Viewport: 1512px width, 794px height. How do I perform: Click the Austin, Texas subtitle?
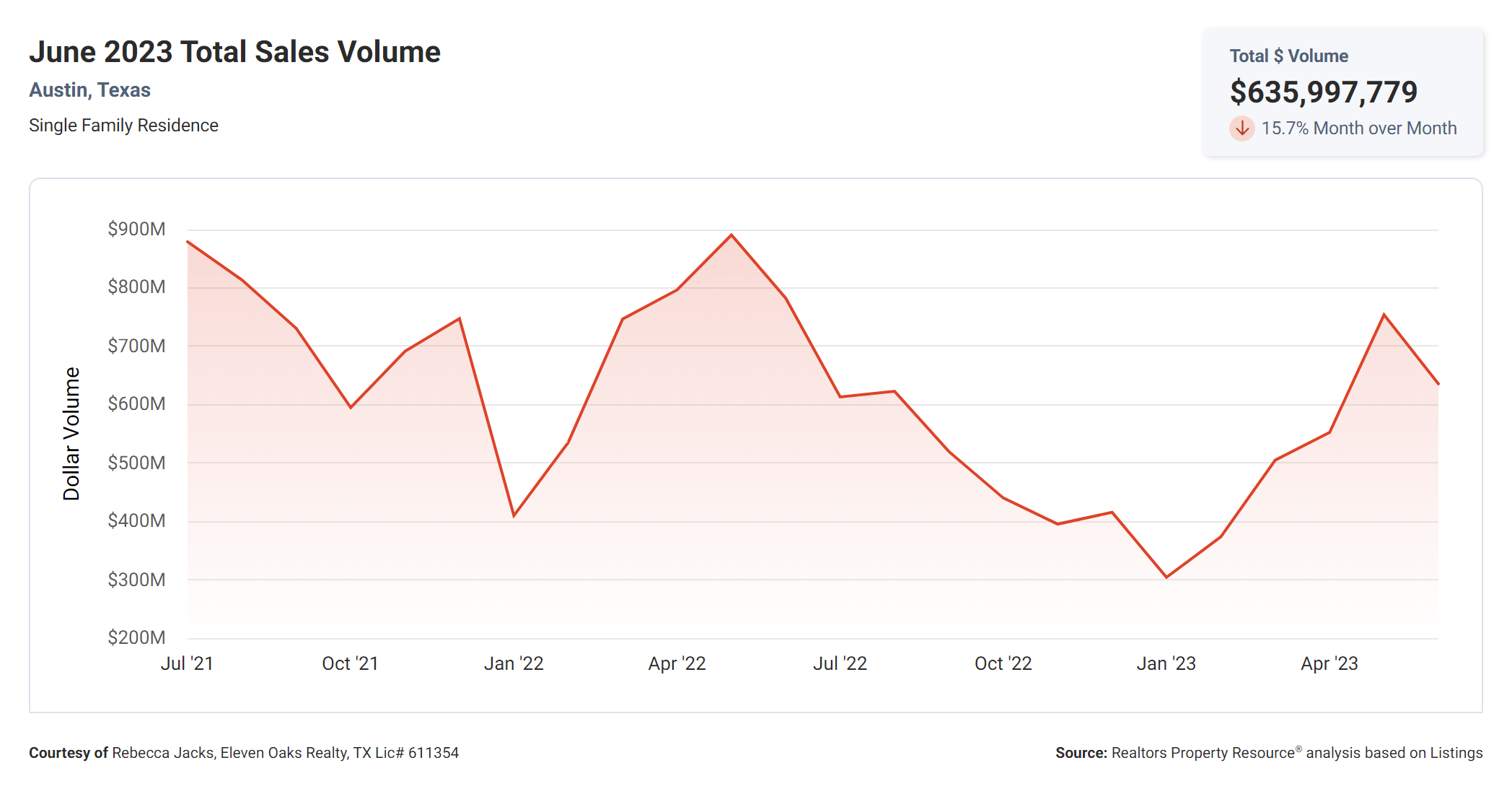pyautogui.click(x=89, y=90)
